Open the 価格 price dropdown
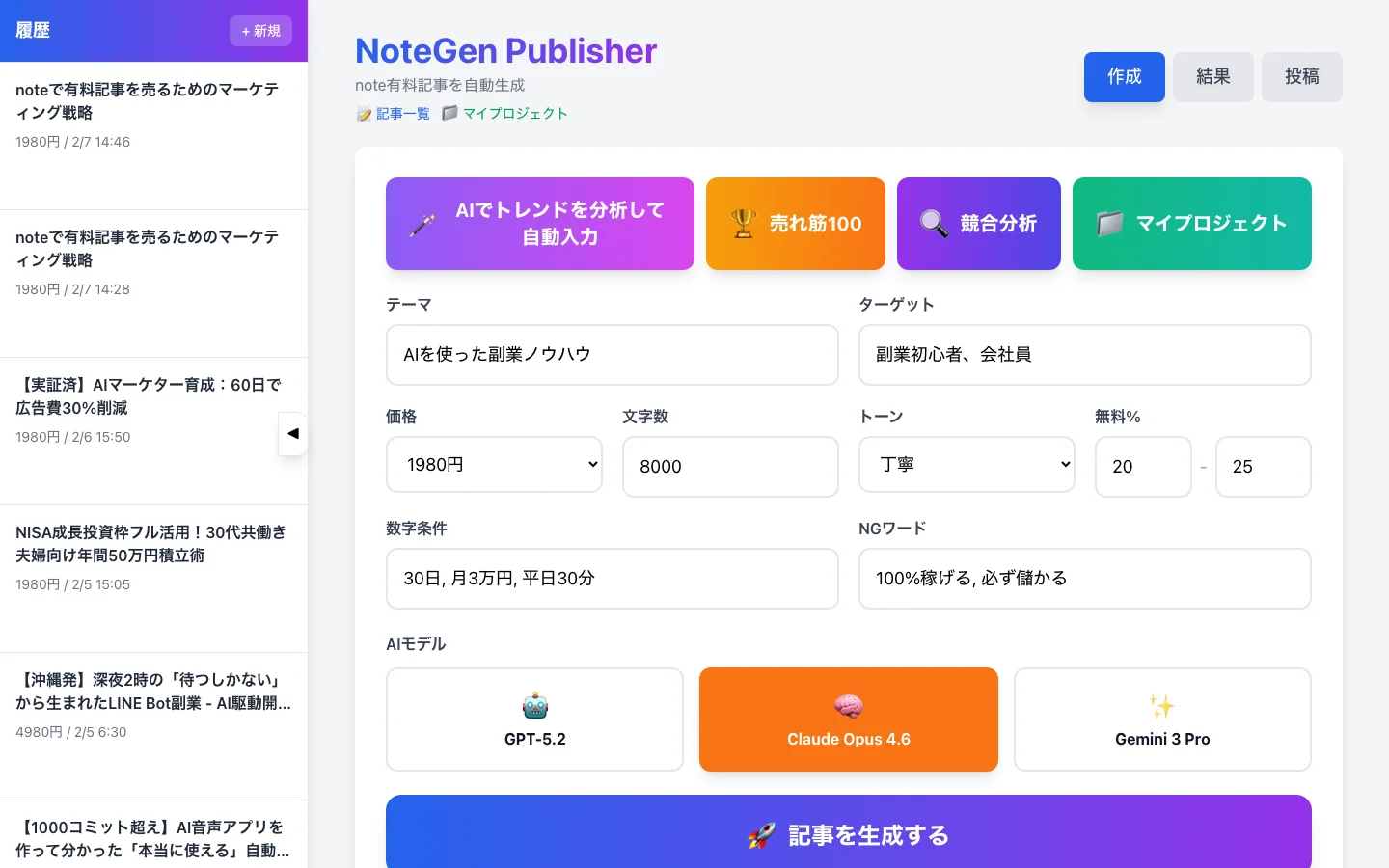The image size is (1389, 868). click(x=494, y=464)
